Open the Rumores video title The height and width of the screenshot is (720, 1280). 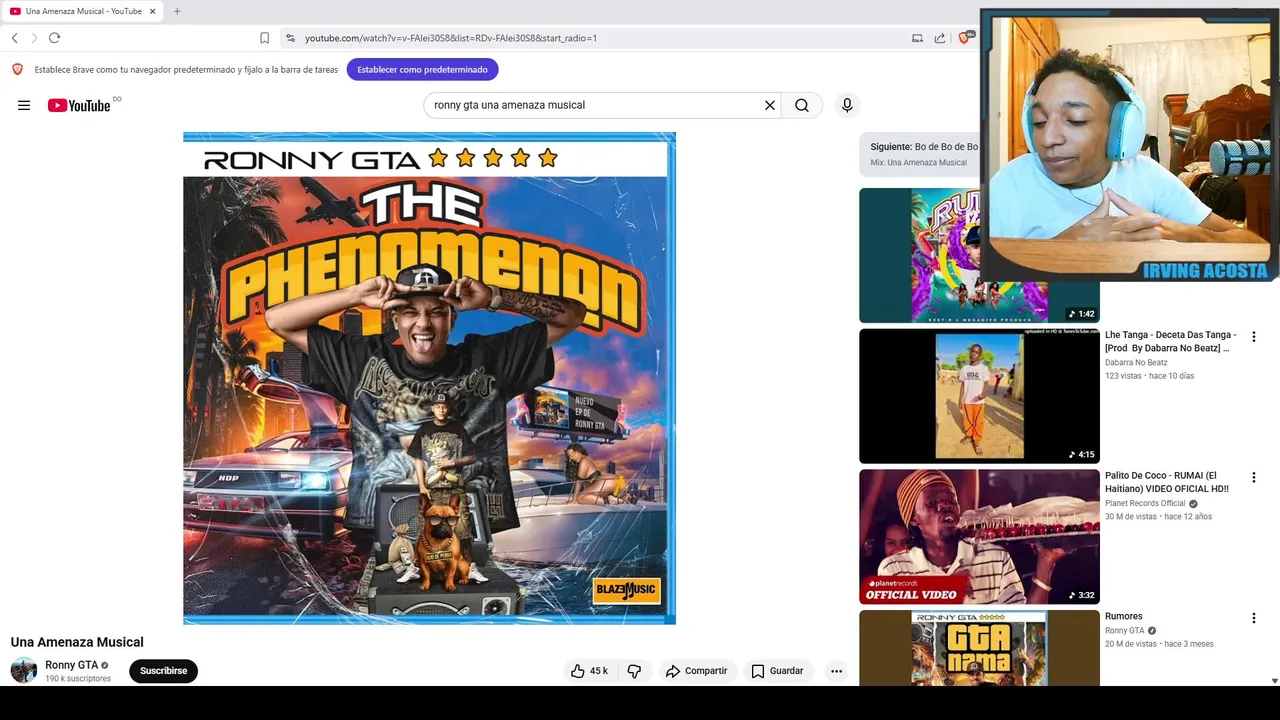coord(1123,616)
